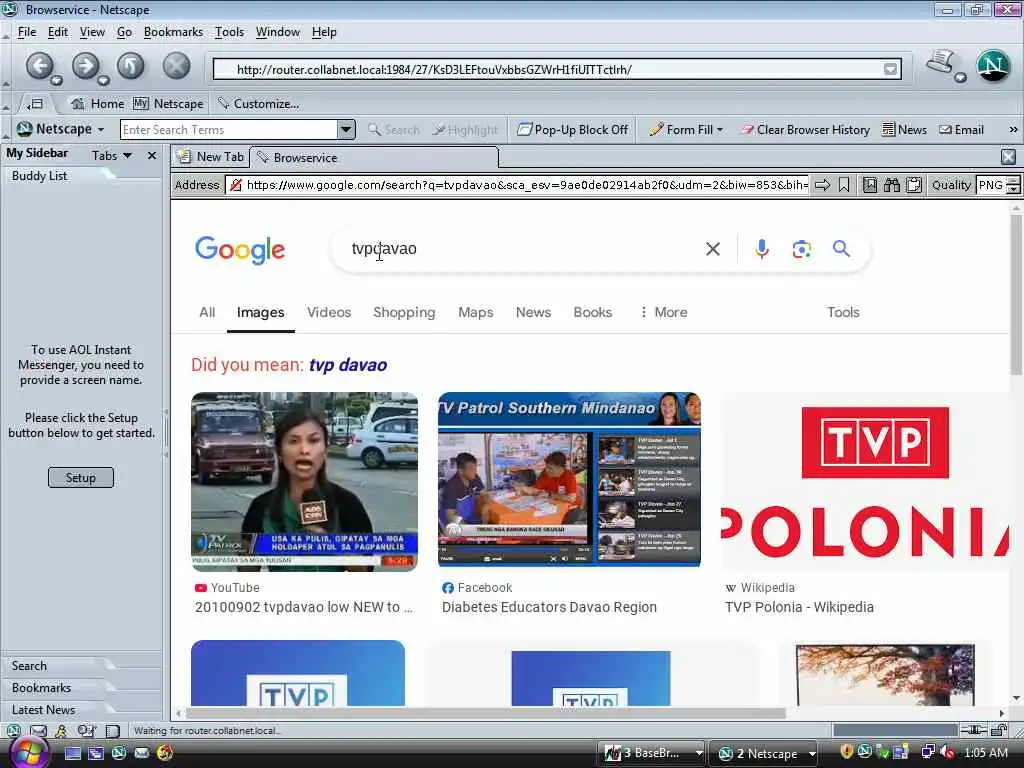The height and width of the screenshot is (768, 1024).
Task: Click the Setup button in sidebar
Action: [80, 477]
